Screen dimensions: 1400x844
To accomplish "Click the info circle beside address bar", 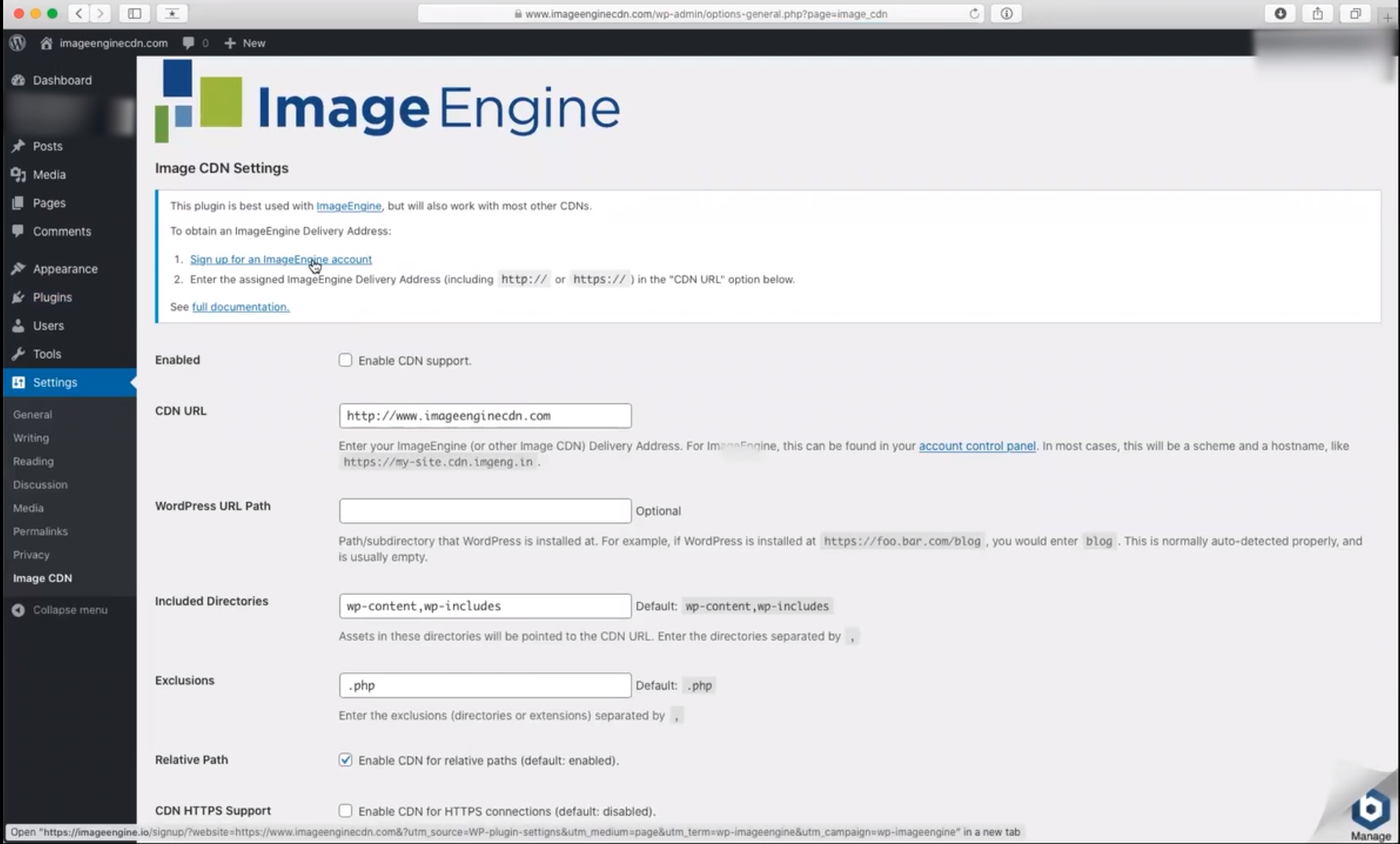I will (1007, 13).
